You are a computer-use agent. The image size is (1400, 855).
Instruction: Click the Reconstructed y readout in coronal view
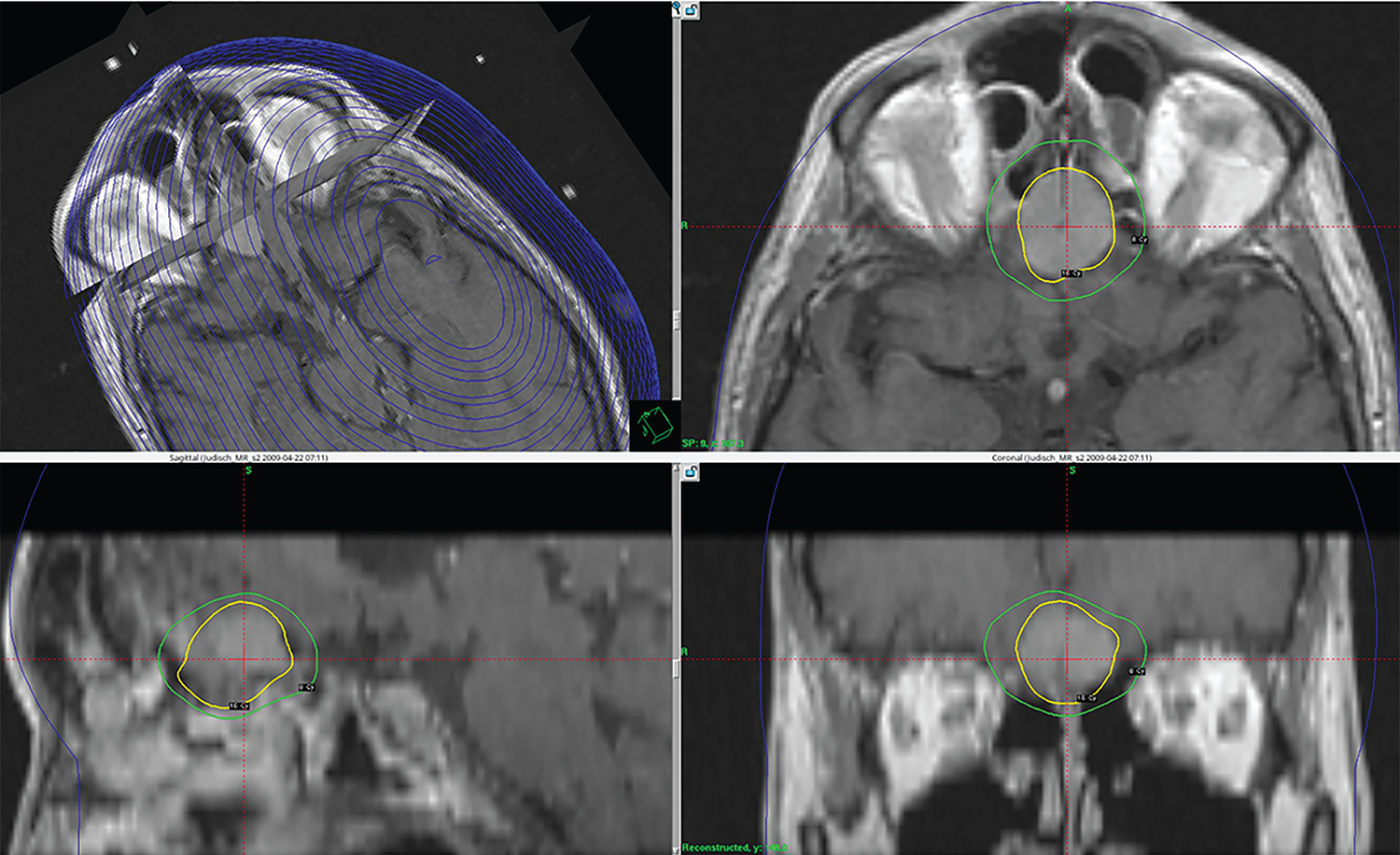(735, 848)
